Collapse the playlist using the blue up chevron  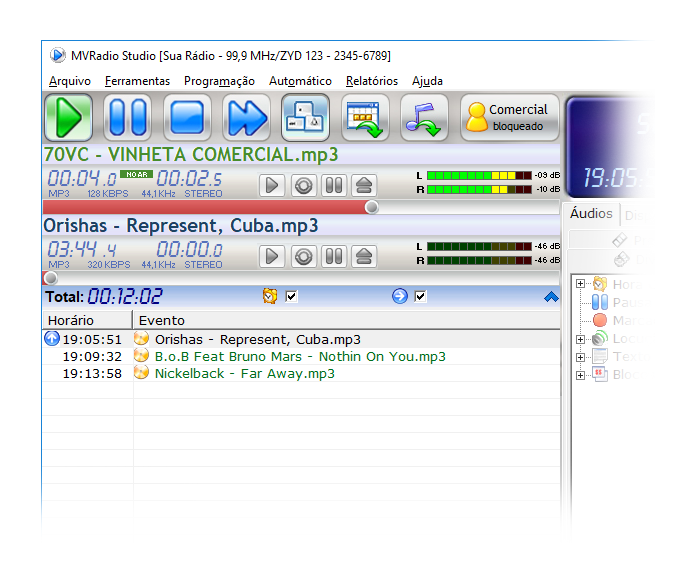551,297
